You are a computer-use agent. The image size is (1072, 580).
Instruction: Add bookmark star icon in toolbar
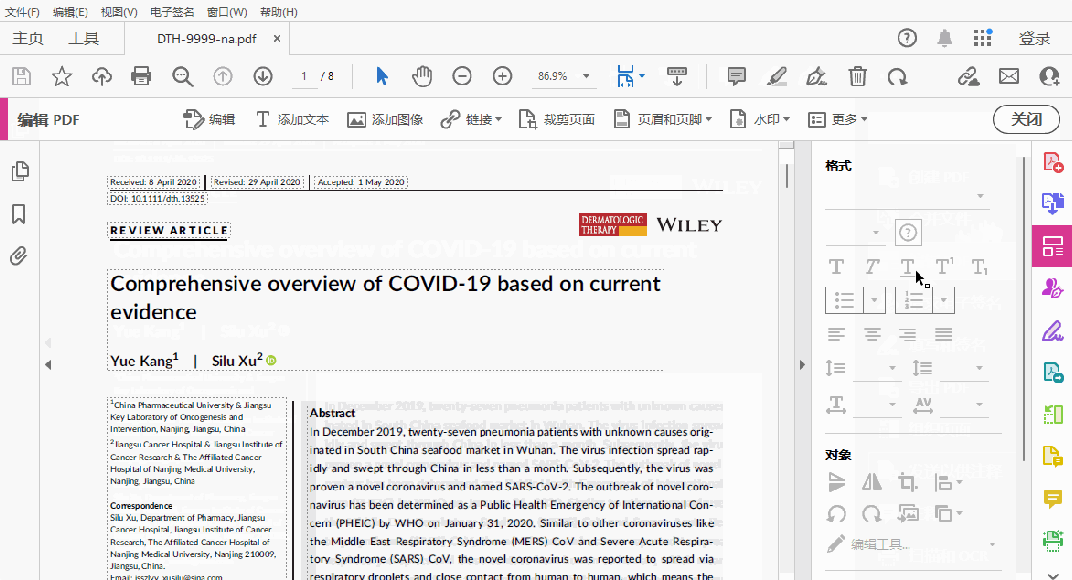[62, 76]
